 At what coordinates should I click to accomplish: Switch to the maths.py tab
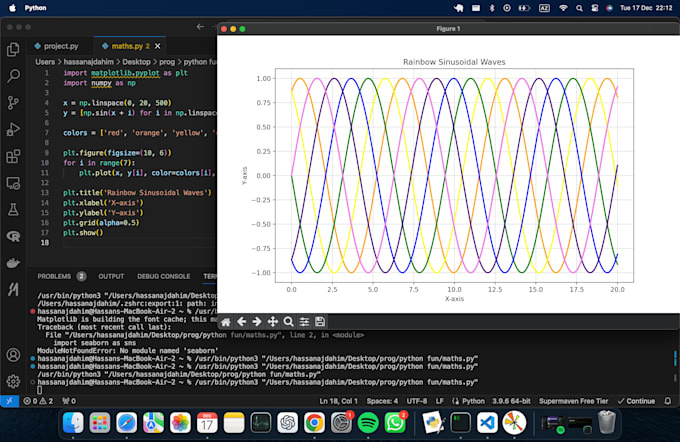point(126,46)
